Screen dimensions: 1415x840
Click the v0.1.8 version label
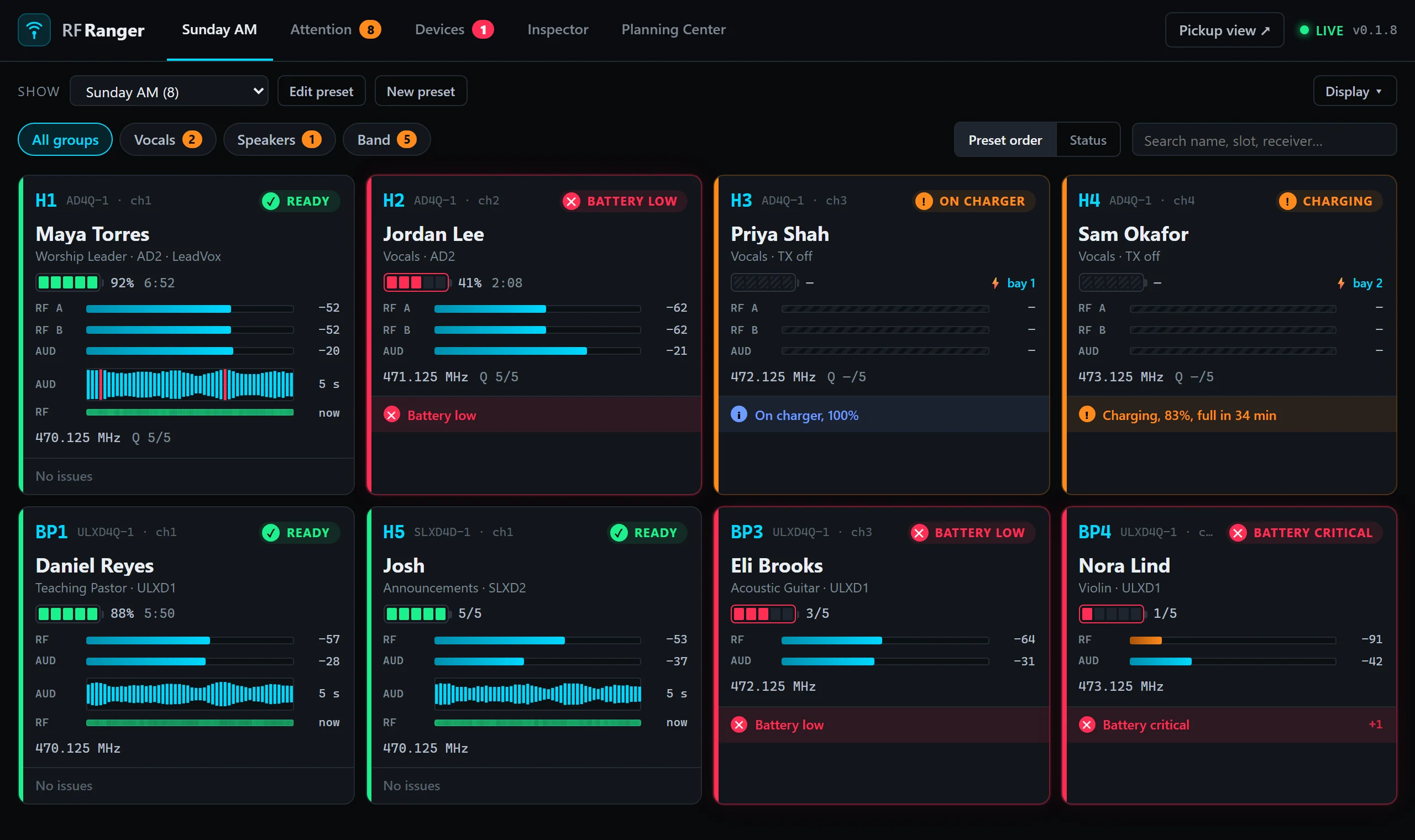[x=1374, y=30]
